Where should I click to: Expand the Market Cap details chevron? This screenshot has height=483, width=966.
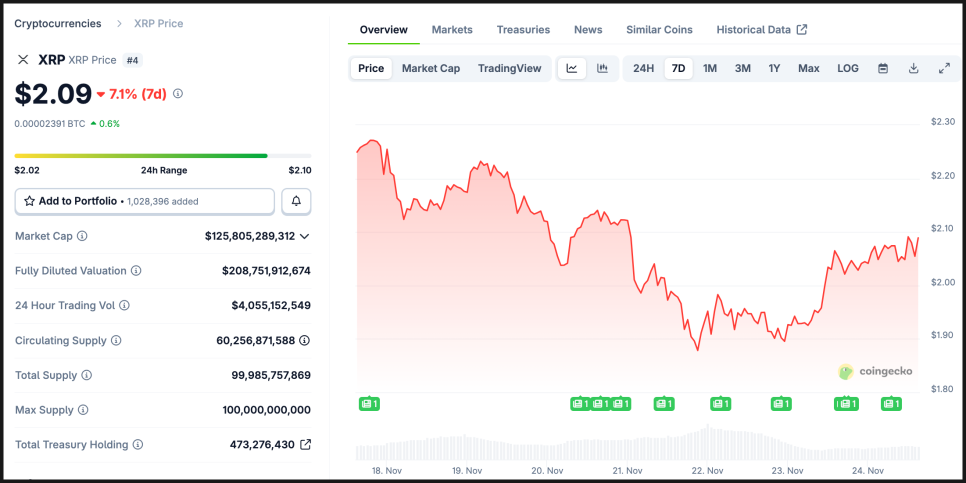(305, 236)
